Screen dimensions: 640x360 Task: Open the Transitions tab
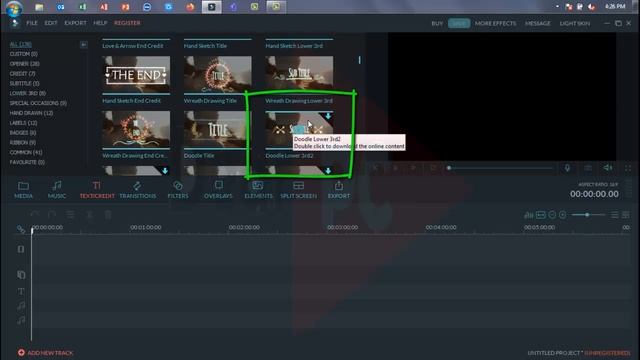pos(138,190)
